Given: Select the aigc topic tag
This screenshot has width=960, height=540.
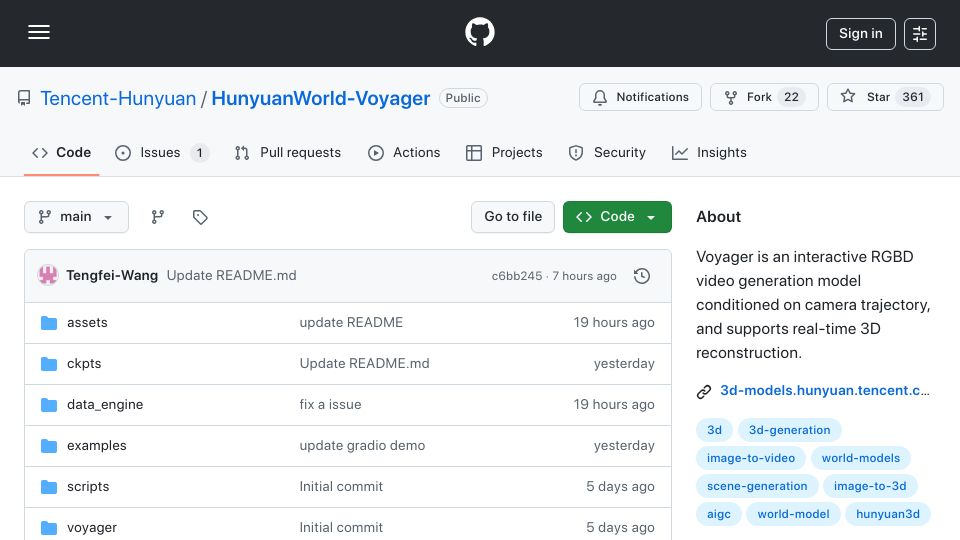Looking at the screenshot, I should 719,514.
